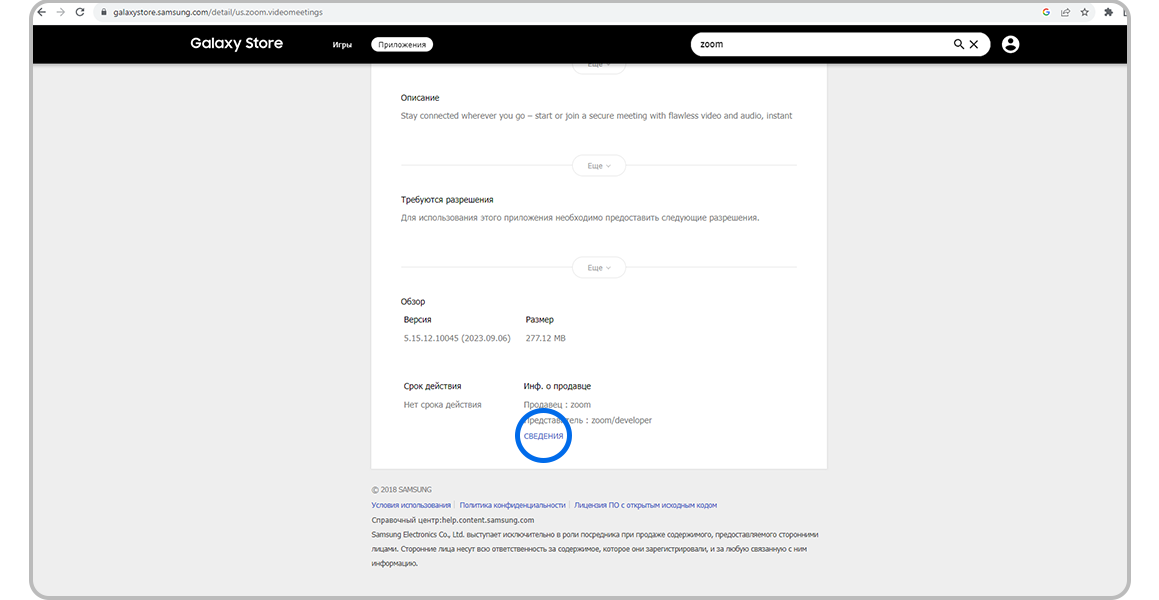1159x600 pixels.
Task: Click the version text 5.15.12.10045 (2023.09.06)
Action: click(457, 338)
